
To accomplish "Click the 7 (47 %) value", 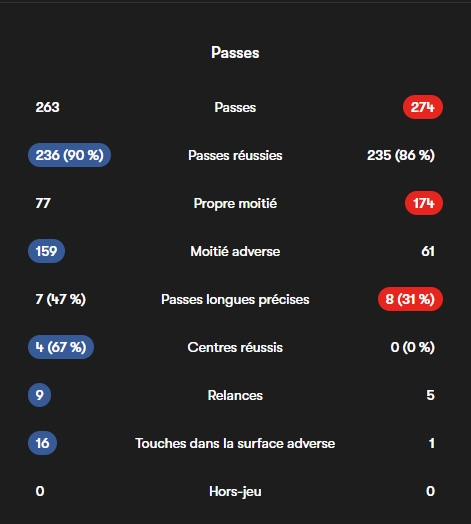I will click(61, 299).
